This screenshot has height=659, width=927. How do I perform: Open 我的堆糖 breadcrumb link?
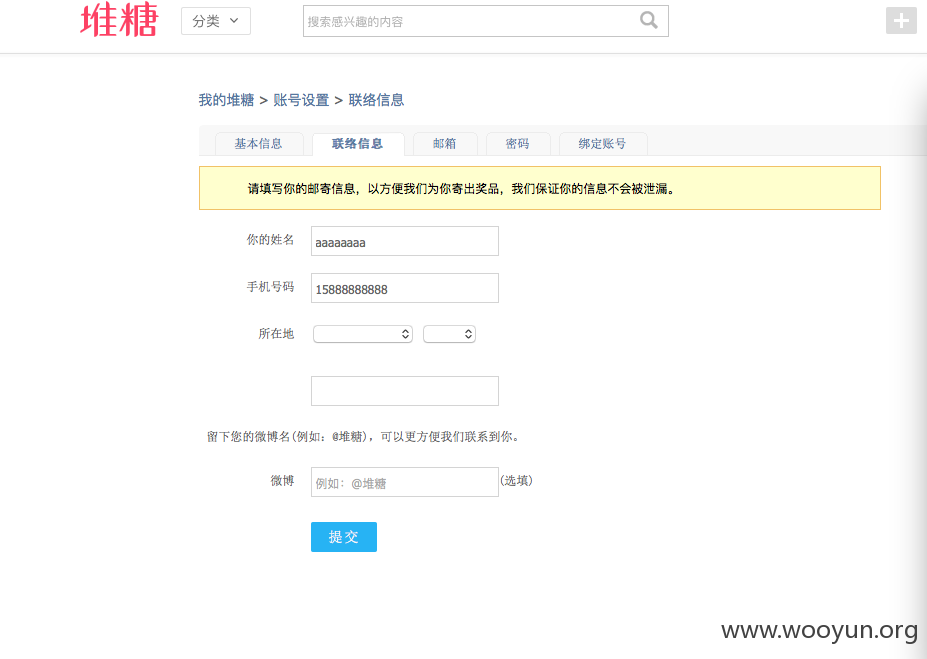[226, 100]
